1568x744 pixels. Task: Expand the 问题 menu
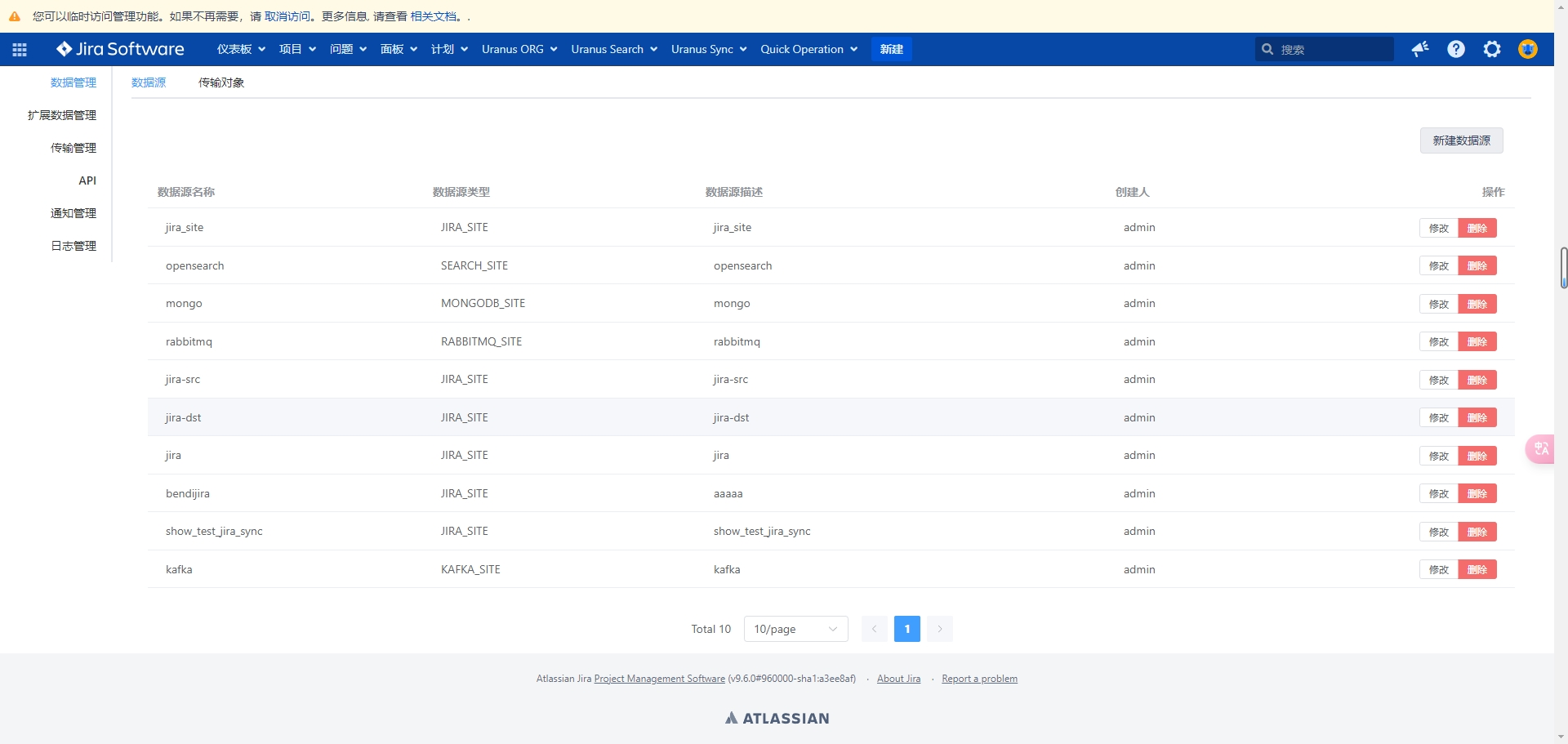pyautogui.click(x=348, y=49)
